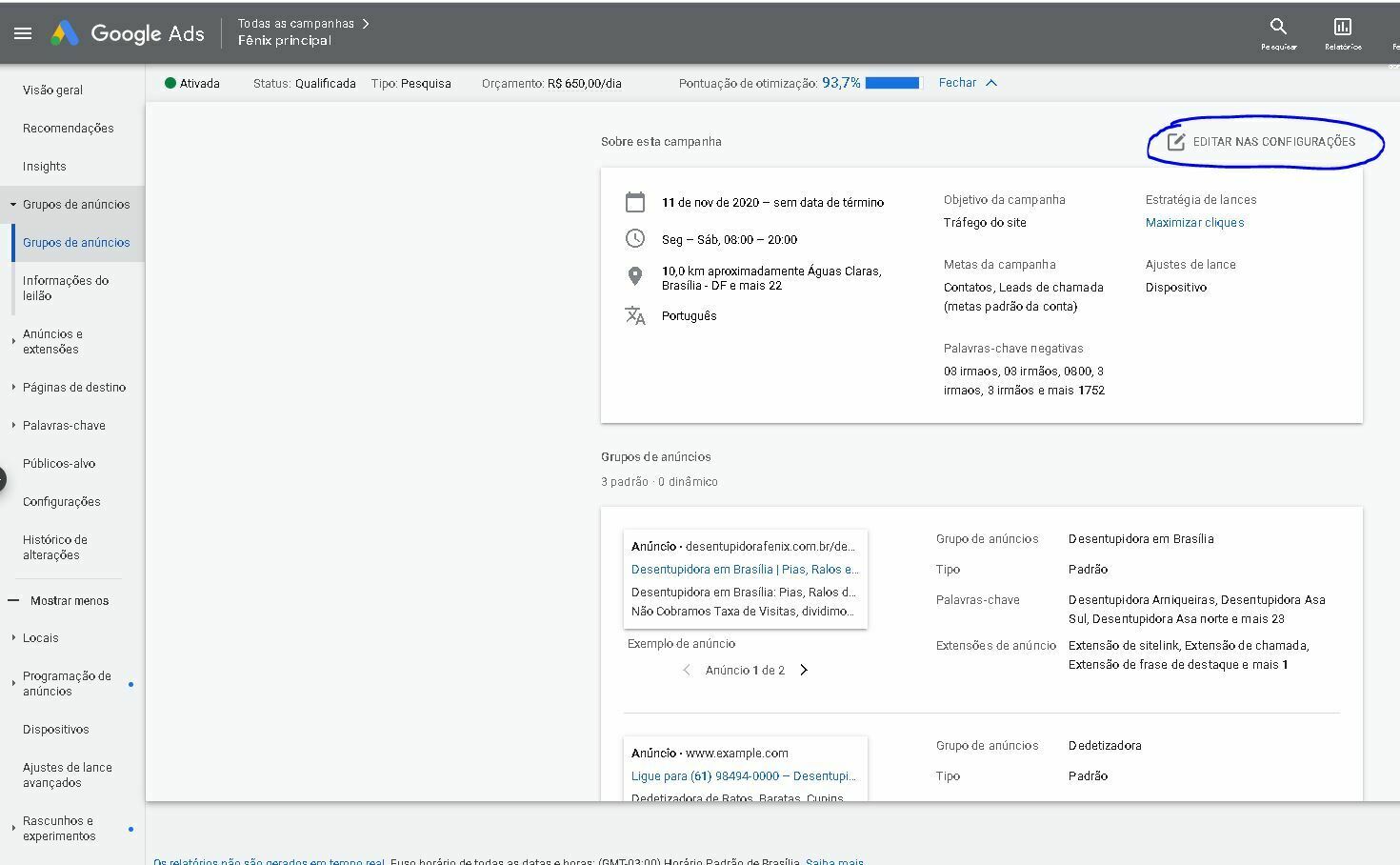Click schedule 'Seg – Sáb, 08:00 – 20:00'
1400x865 pixels.
(730, 239)
